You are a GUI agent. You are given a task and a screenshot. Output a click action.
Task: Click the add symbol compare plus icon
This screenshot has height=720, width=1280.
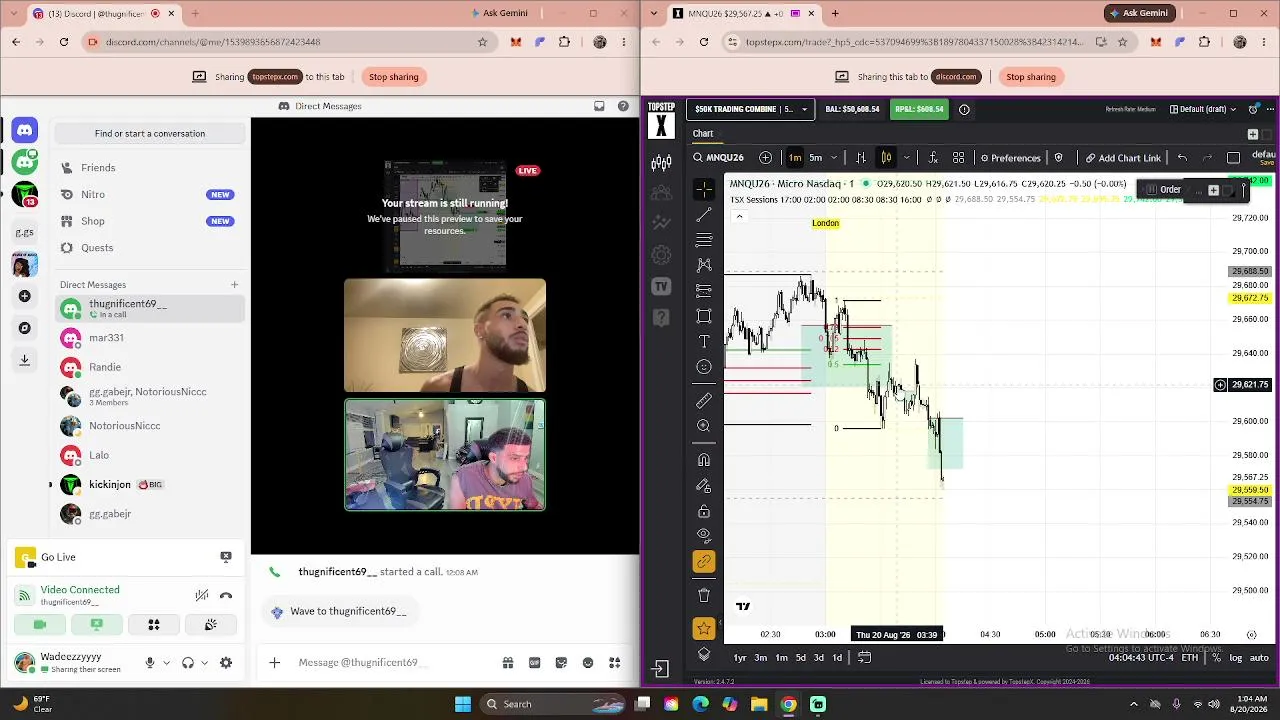[765, 158]
